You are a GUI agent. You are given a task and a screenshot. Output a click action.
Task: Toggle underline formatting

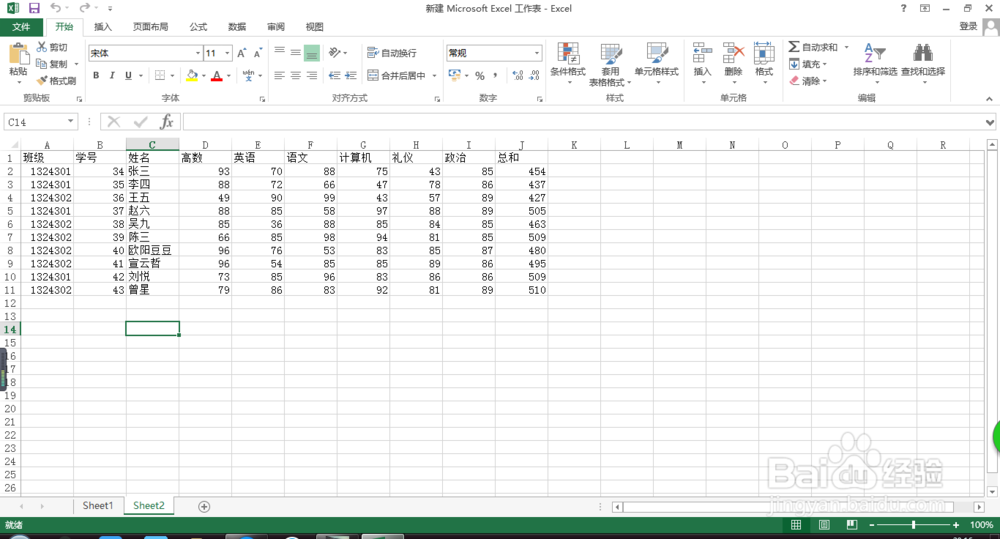pyautogui.click(x=128, y=75)
